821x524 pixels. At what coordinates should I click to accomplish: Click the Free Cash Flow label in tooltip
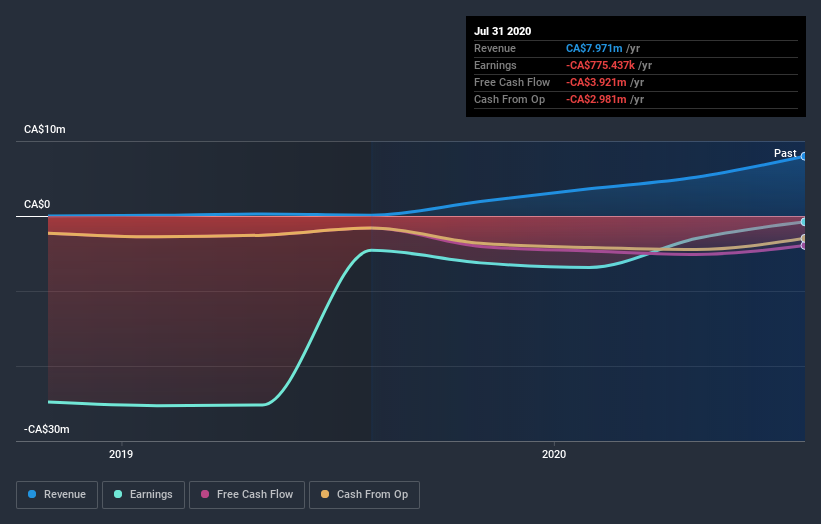pos(512,82)
